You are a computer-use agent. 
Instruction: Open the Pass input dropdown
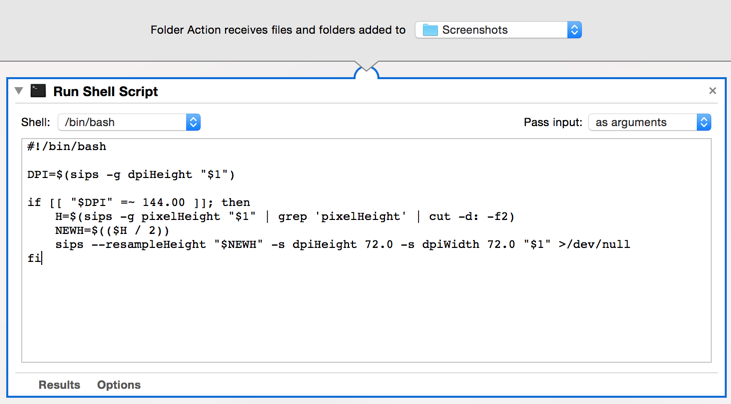tap(649, 122)
